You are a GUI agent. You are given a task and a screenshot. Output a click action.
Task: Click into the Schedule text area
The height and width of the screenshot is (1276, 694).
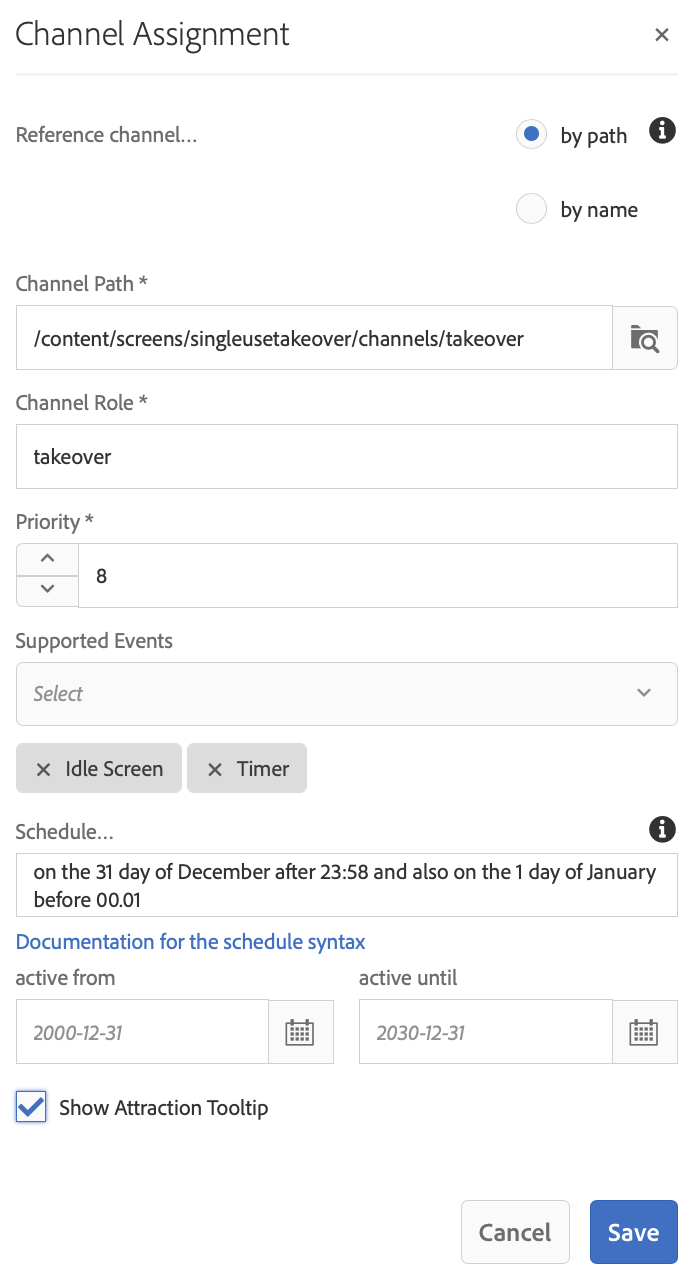tap(346, 885)
